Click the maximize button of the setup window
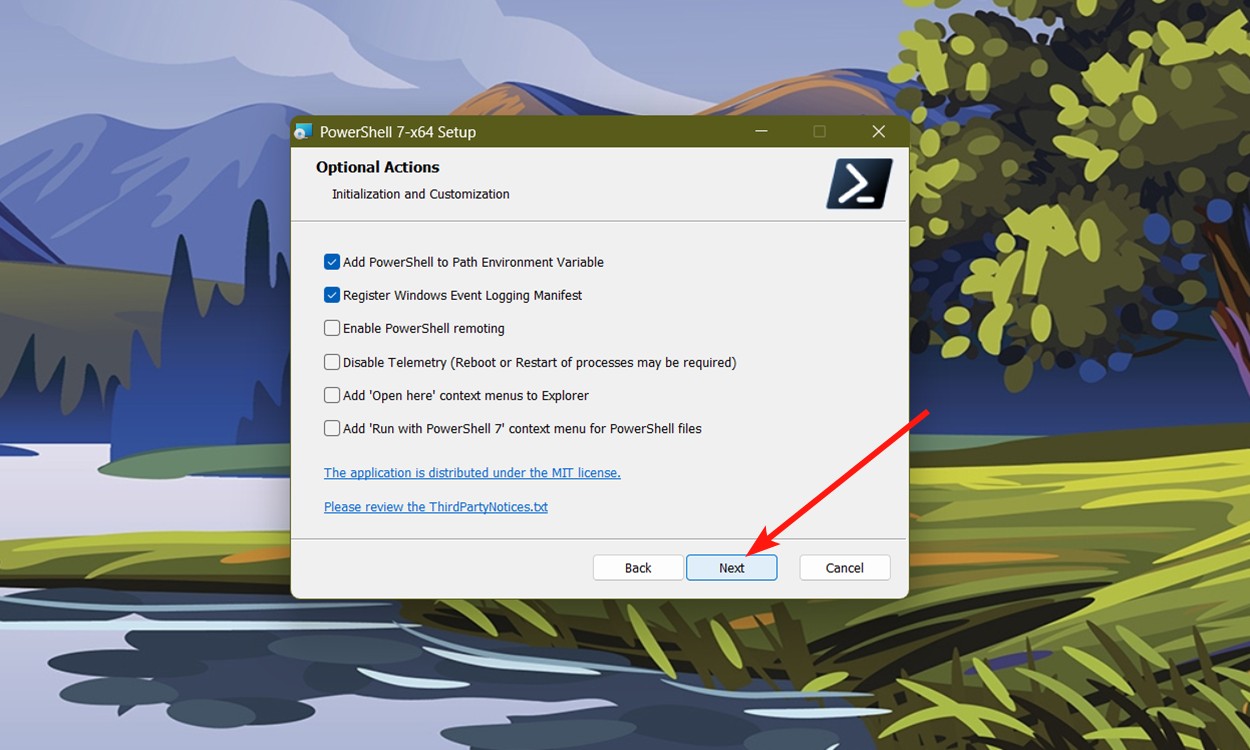The image size is (1250, 750). click(819, 131)
